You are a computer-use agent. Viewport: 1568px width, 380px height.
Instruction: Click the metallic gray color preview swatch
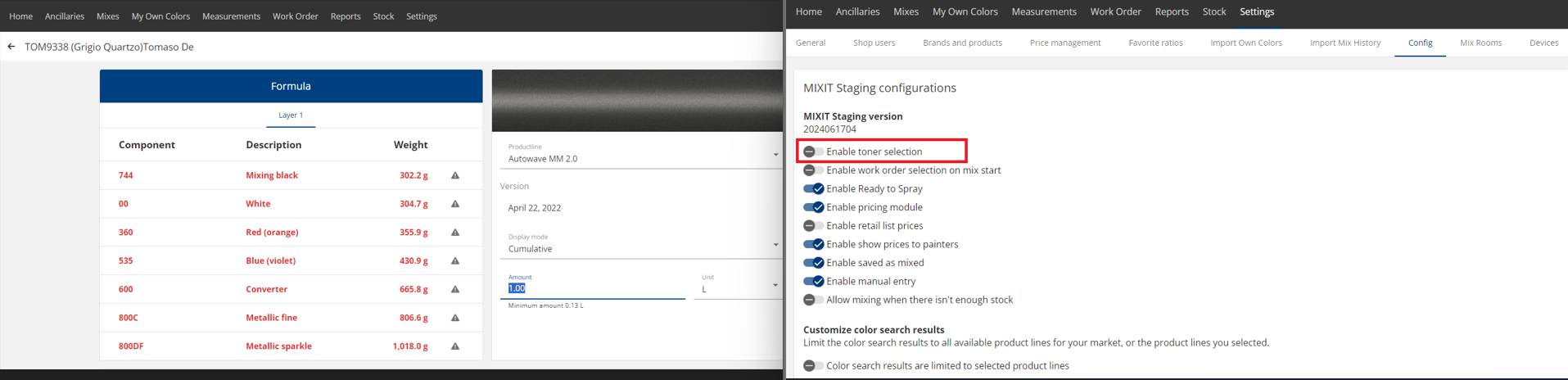(x=637, y=101)
